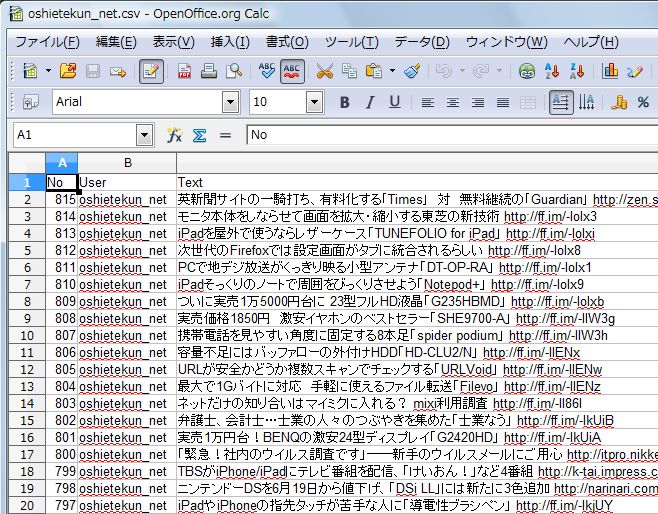Click the Document as E-mail icon
The height and width of the screenshot is (514, 658).
[118, 71]
